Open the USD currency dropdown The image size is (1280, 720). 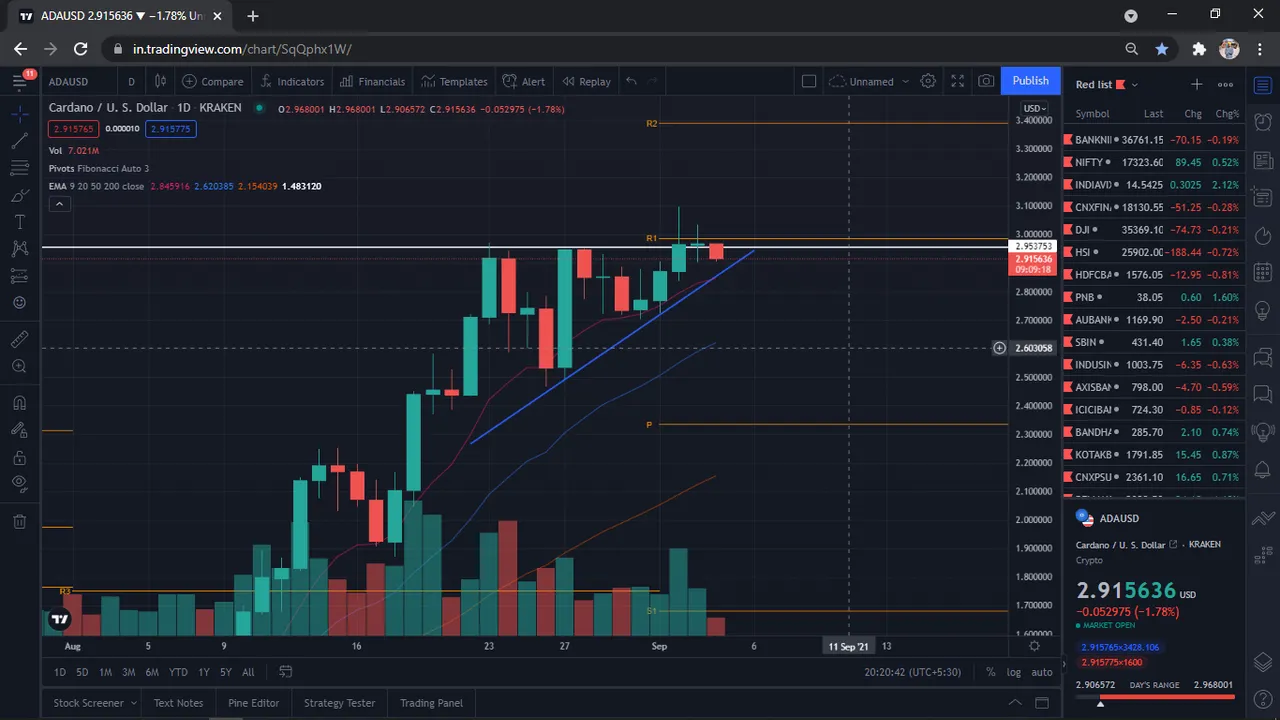(x=1034, y=108)
